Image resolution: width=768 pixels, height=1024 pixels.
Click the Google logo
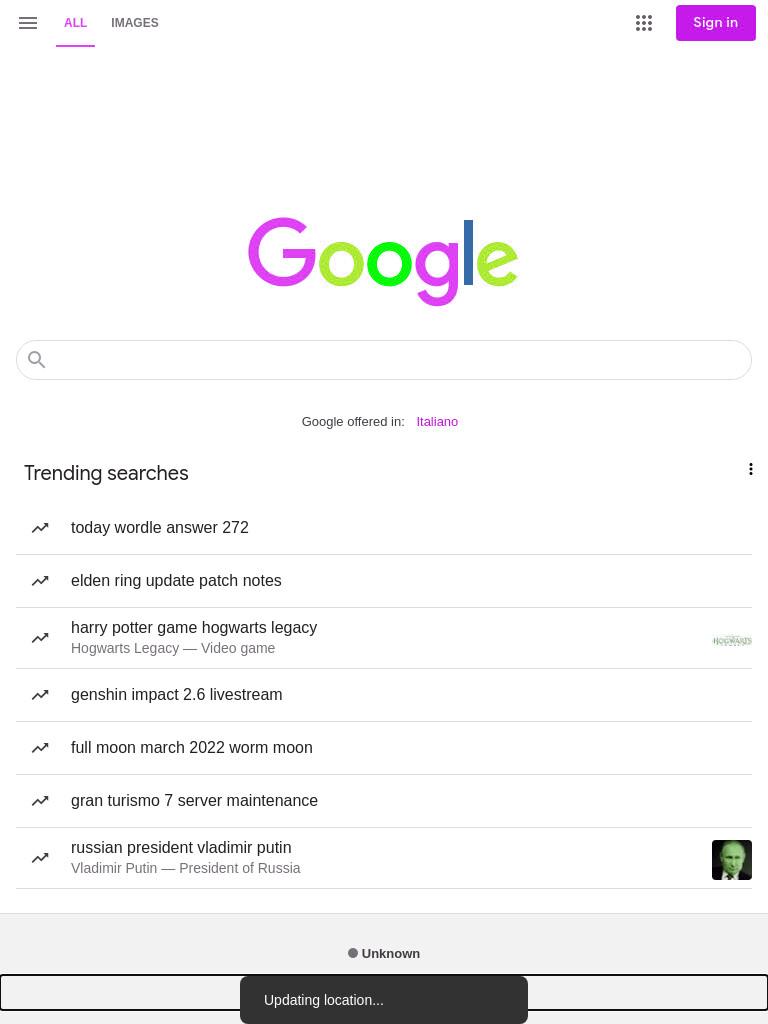[x=383, y=261]
